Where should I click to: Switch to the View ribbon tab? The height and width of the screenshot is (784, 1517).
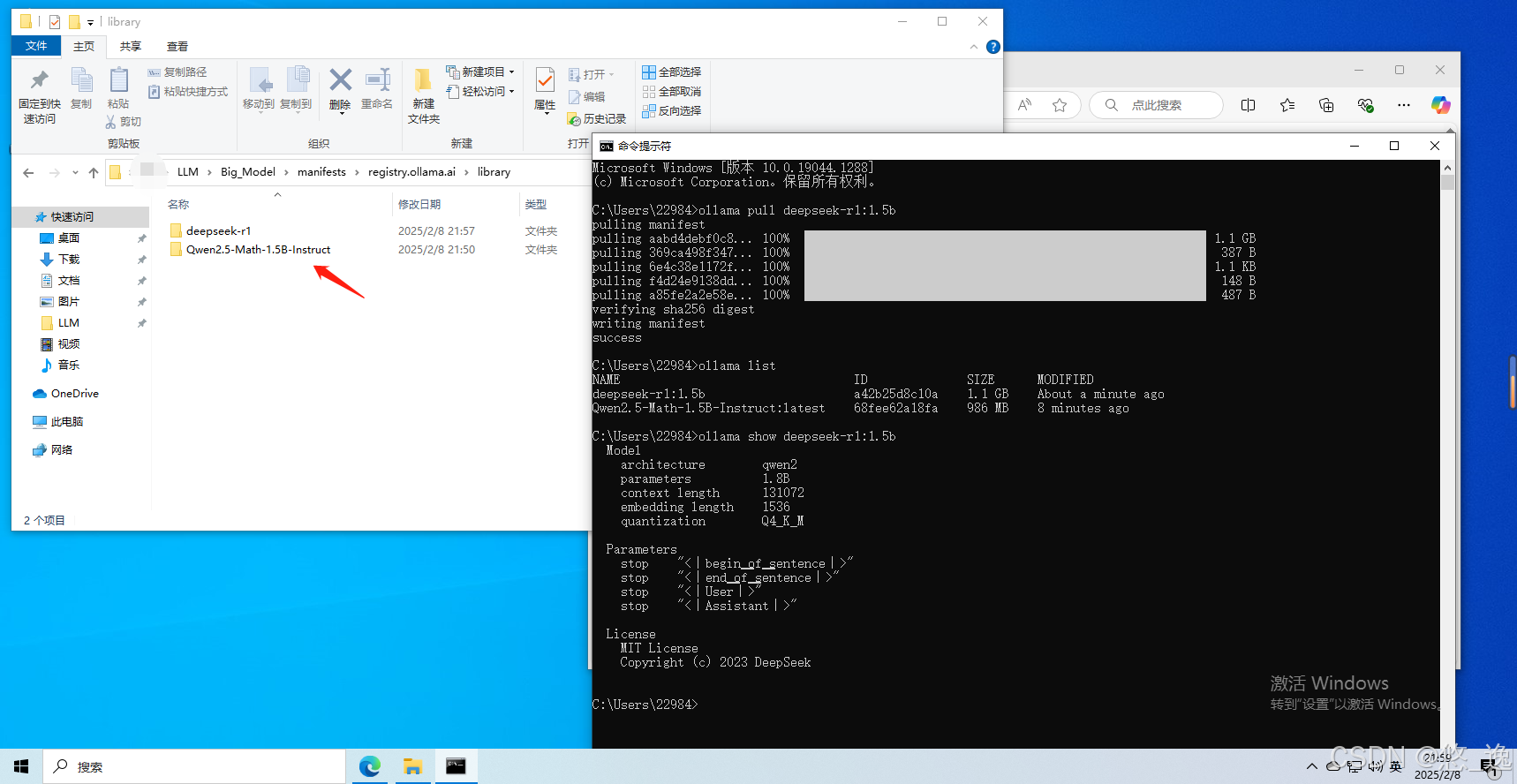[177, 46]
